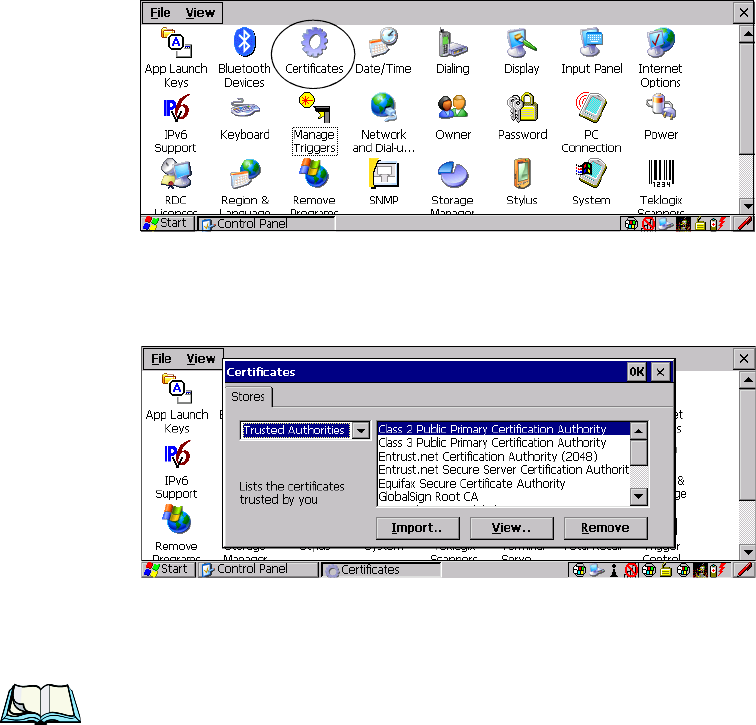Viewport: 756px width, 725px height.
Task: Open Remove Programs icon in lower window
Action: [x=176, y=532]
